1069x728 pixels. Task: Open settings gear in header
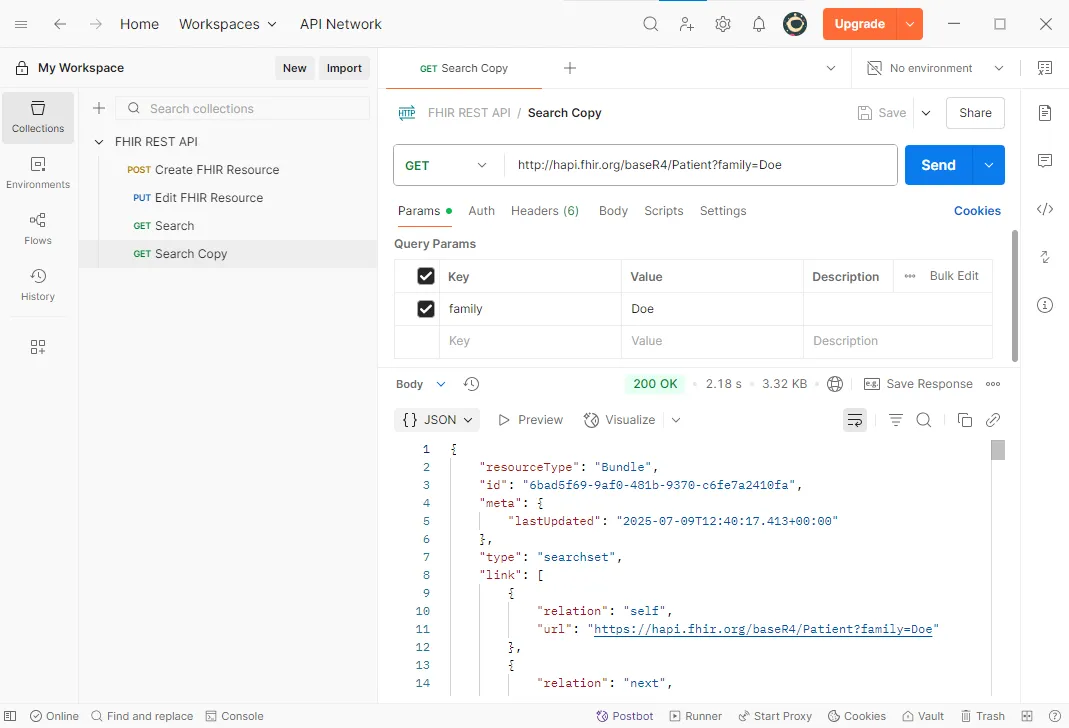tap(723, 24)
